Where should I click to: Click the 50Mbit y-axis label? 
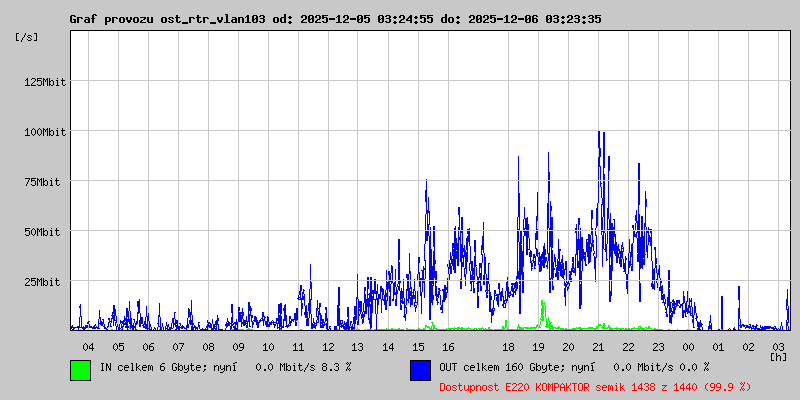point(44,232)
